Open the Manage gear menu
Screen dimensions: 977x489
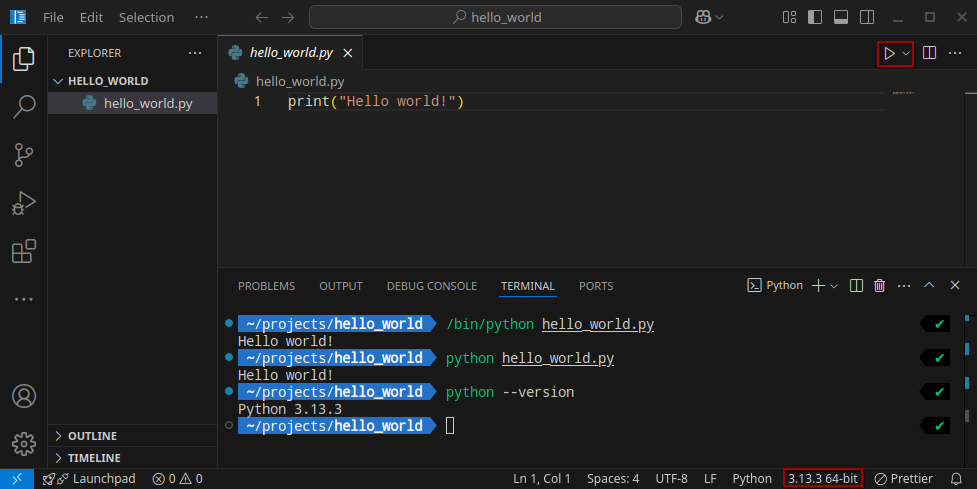tap(24, 444)
